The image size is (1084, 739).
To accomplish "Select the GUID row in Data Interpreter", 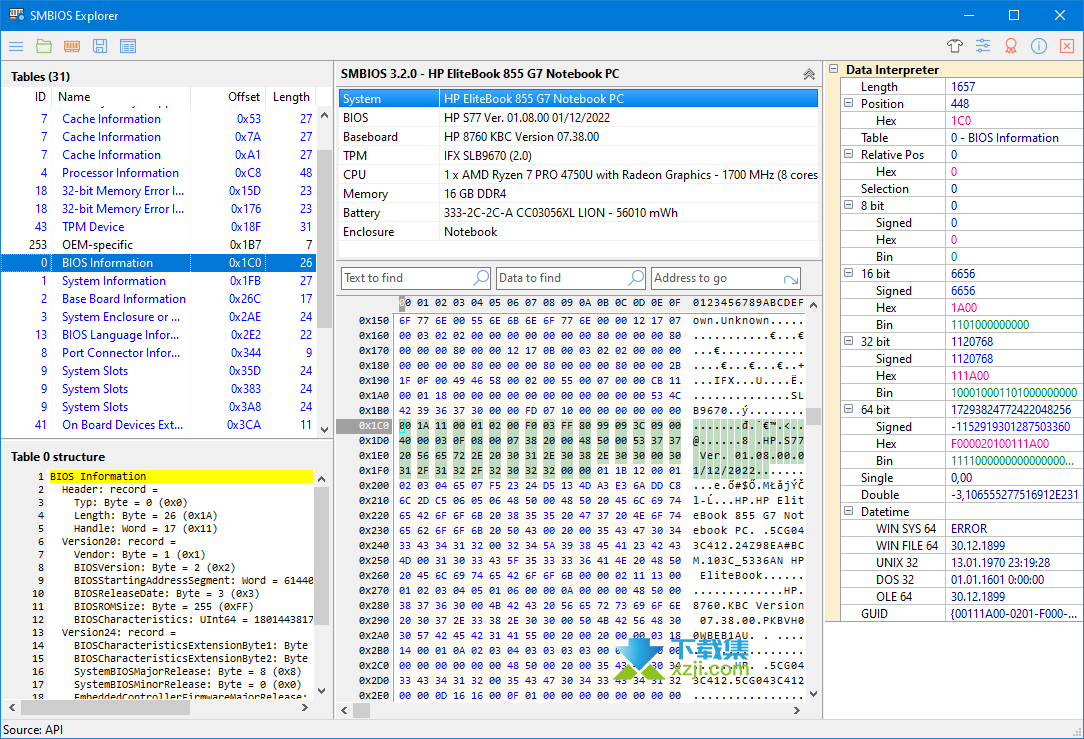I will (x=961, y=614).
